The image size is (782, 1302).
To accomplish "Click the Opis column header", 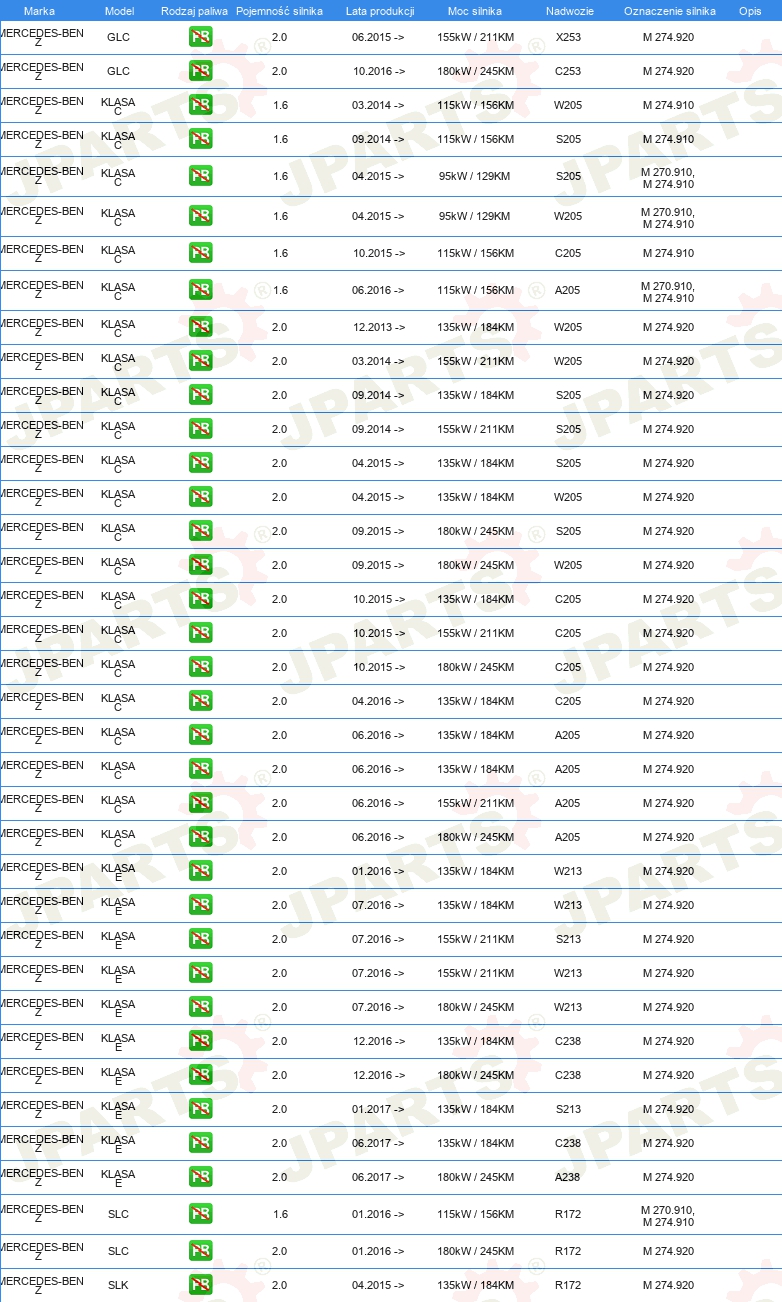I will click(x=750, y=11).
